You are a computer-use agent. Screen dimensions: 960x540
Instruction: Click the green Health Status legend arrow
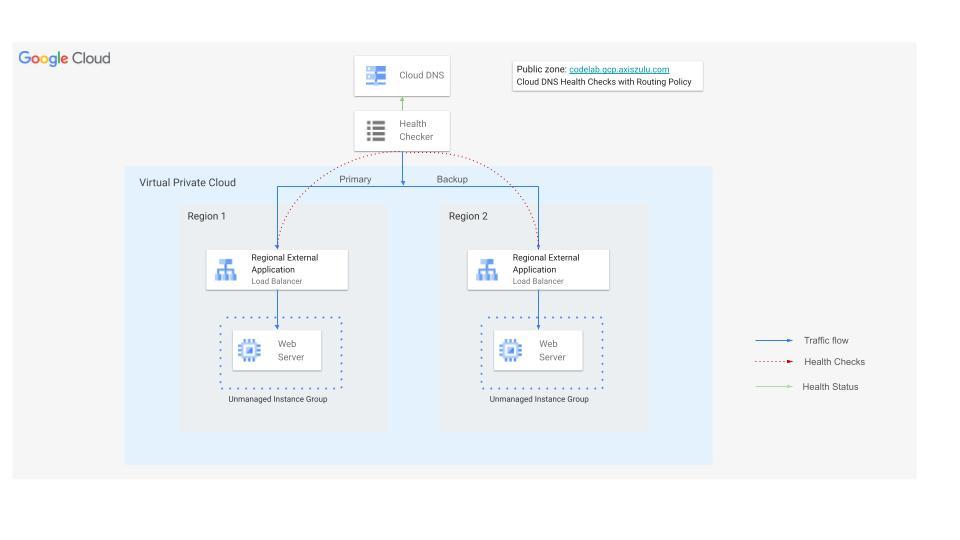click(x=774, y=386)
